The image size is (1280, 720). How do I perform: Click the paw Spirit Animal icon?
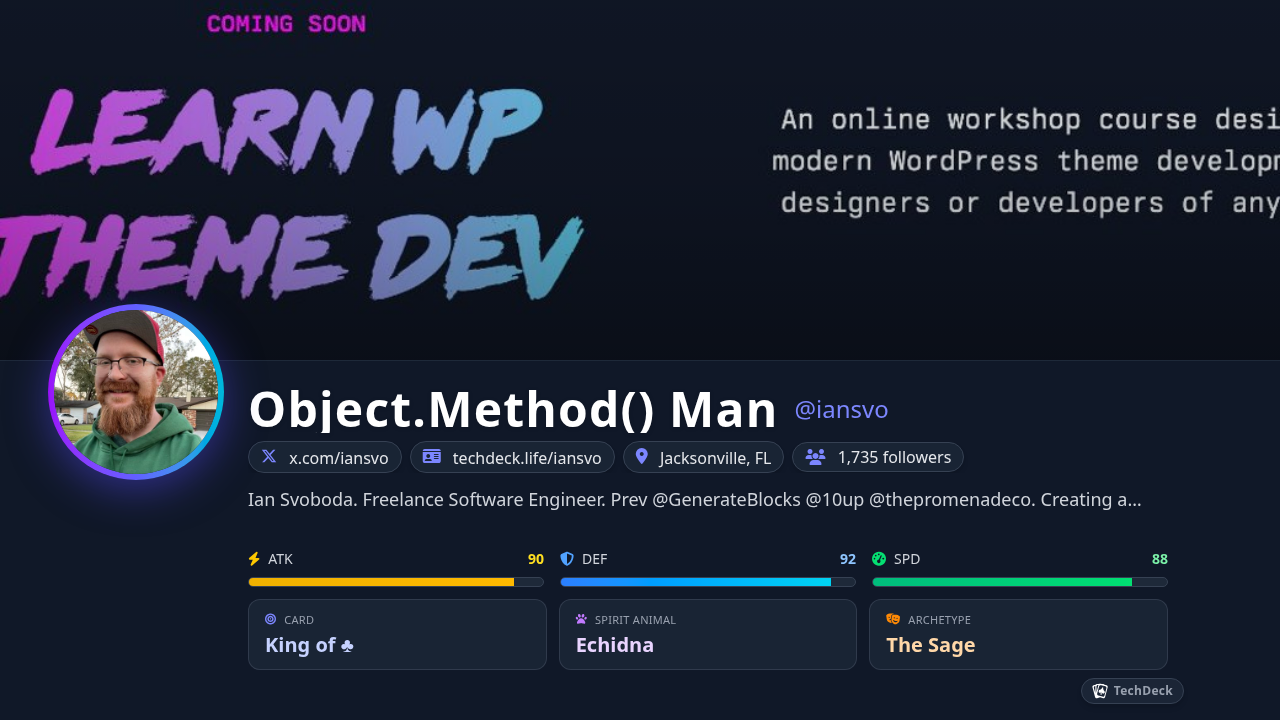coord(581,619)
